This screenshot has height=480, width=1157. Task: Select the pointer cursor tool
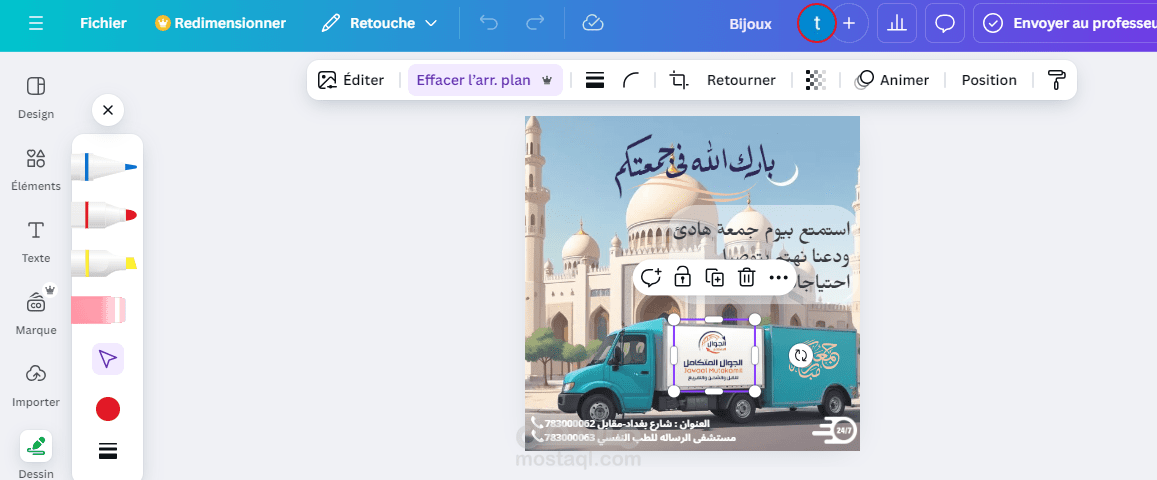[108, 359]
